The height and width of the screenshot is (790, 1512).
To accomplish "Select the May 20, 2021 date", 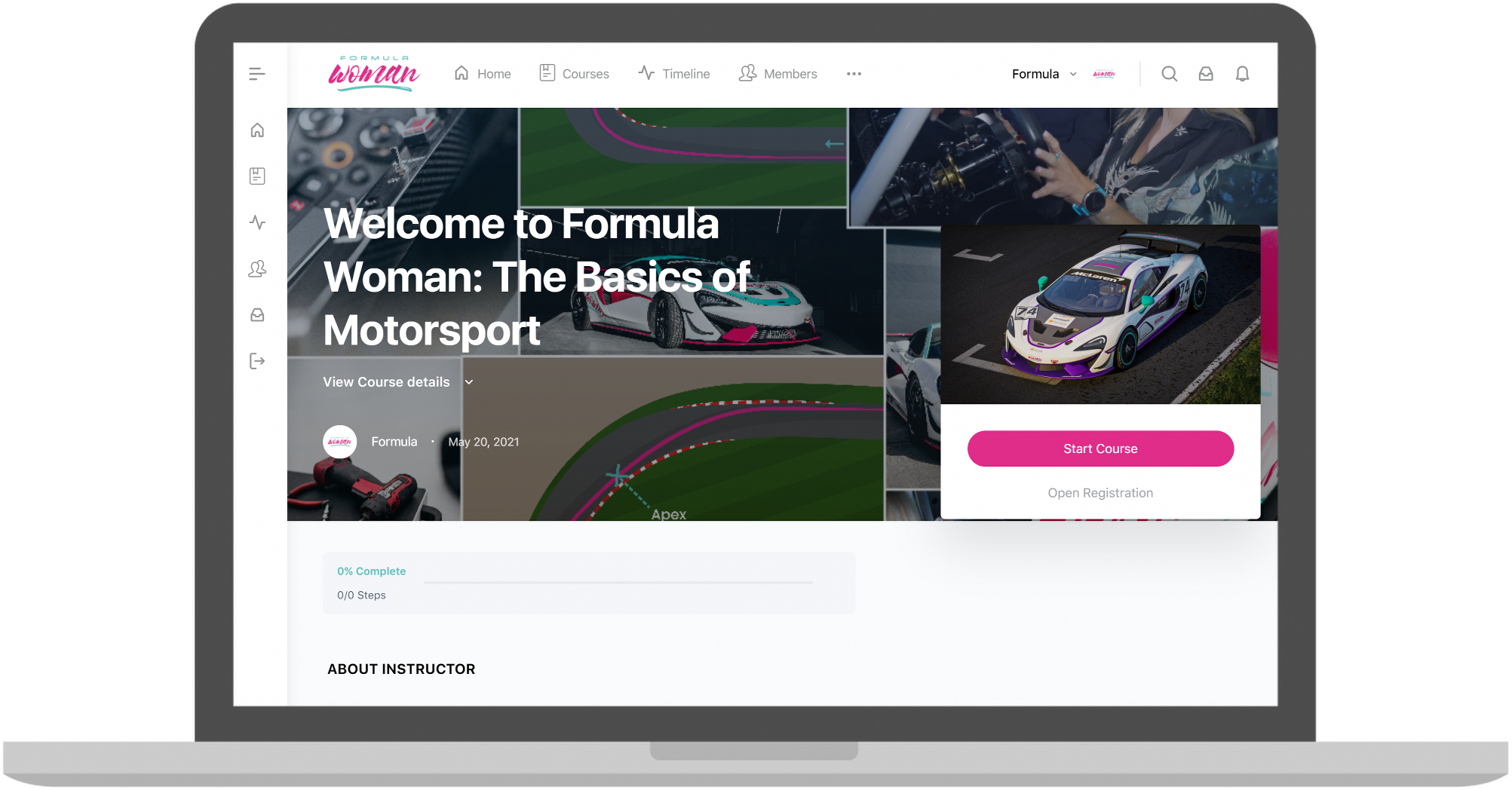I will [x=483, y=442].
